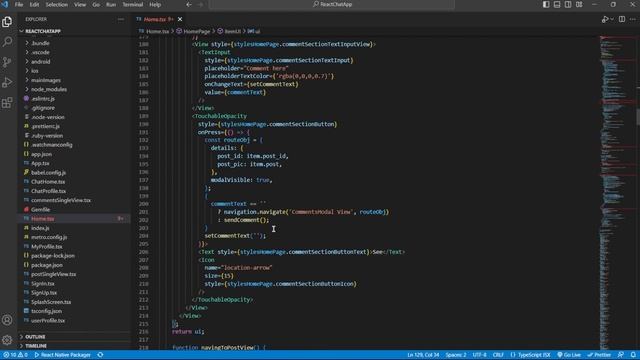
Task: Open tsconfig.json in the explorer
Action: coord(47,311)
